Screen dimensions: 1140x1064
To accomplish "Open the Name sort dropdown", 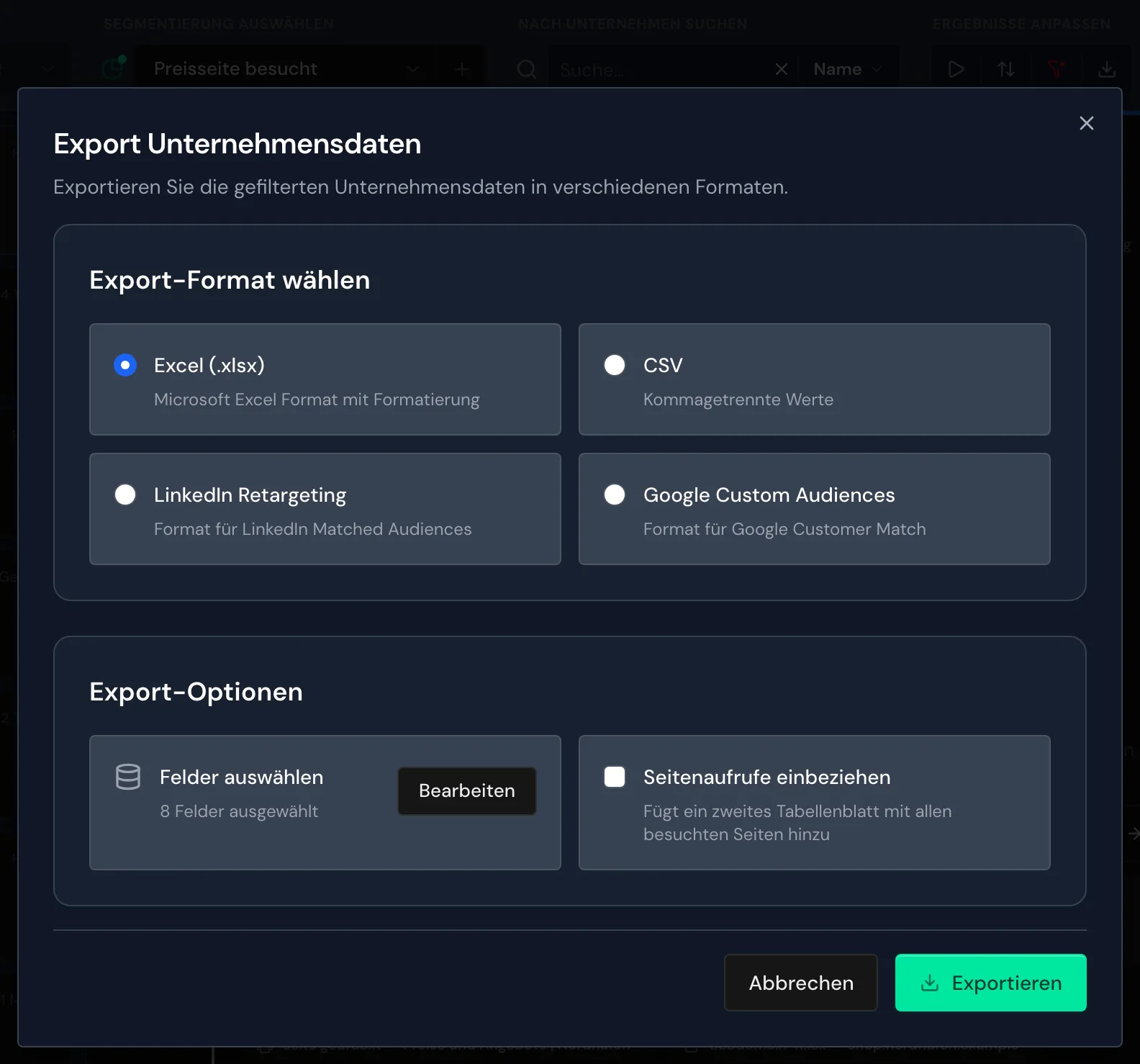I will point(847,69).
